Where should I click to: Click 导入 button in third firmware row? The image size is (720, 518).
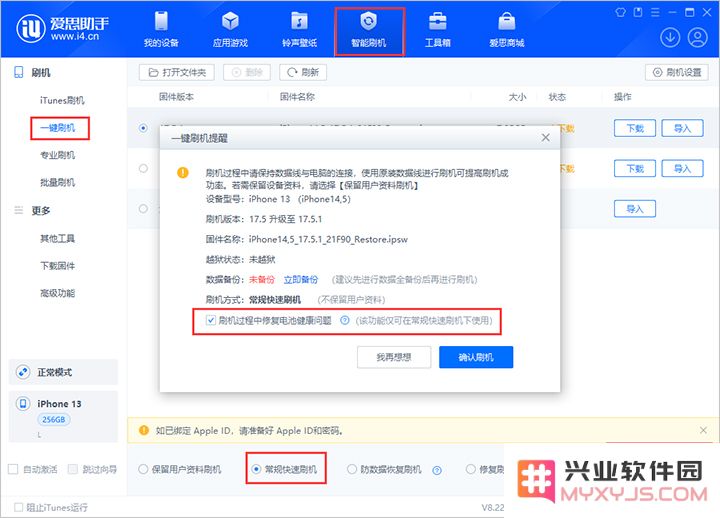pos(635,209)
